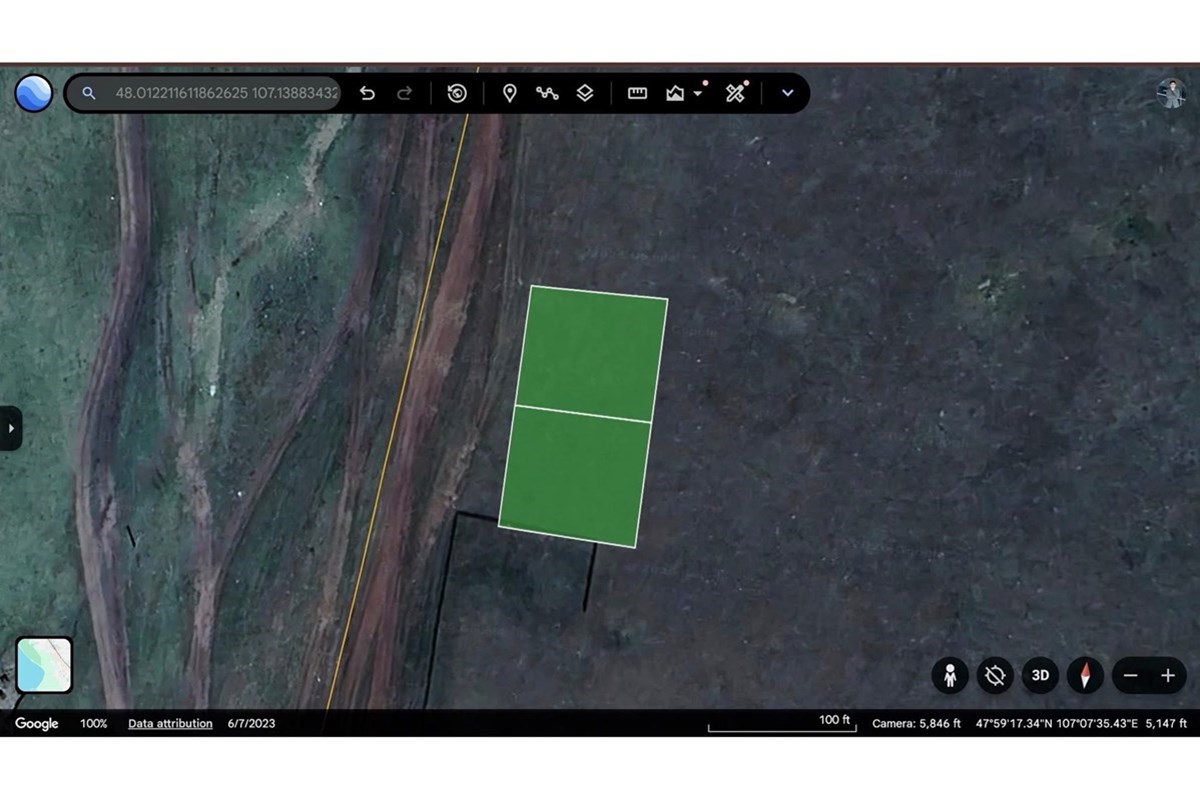Open historical imagery clock icon
Screen dimensions: 1200x800
pyautogui.click(x=457, y=93)
